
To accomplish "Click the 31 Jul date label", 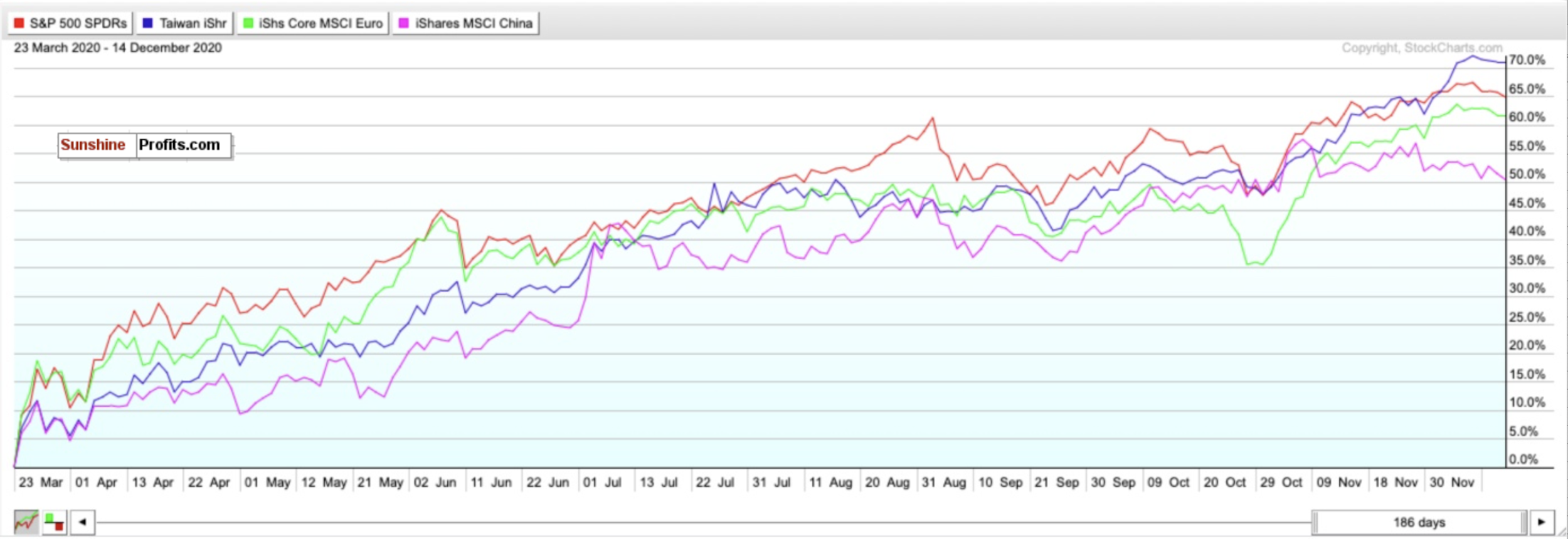I will pyautogui.click(x=771, y=483).
